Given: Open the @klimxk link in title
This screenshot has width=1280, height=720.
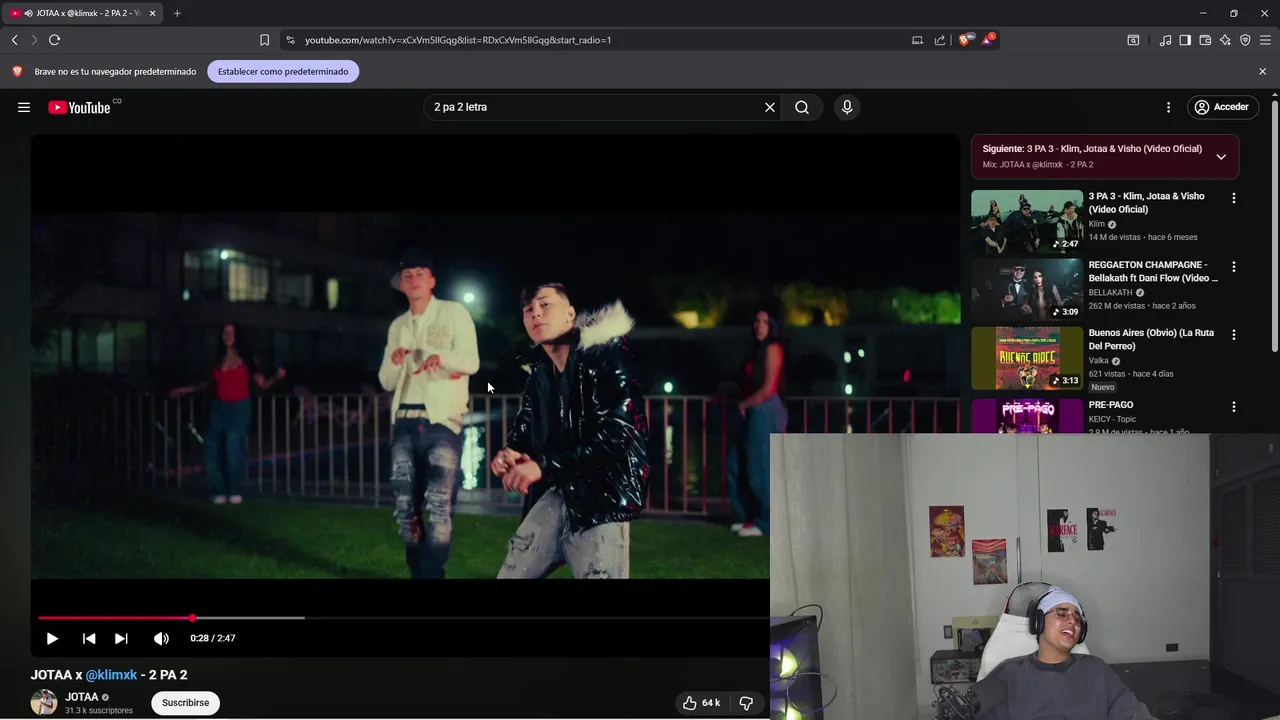Looking at the screenshot, I should pos(111,675).
